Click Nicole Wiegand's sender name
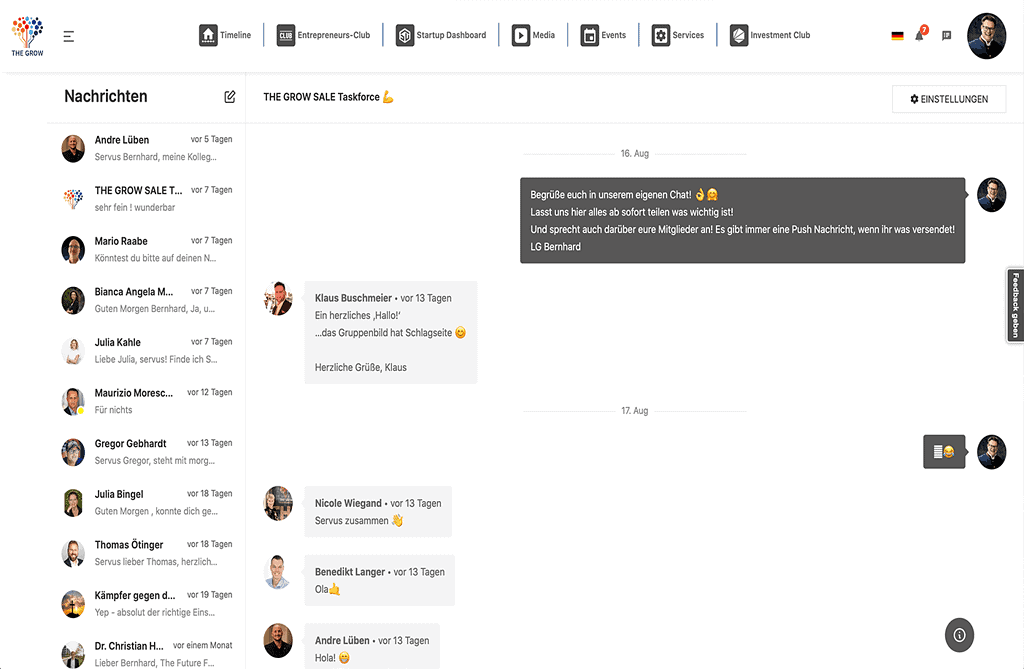The height and width of the screenshot is (669, 1024). (x=348, y=503)
